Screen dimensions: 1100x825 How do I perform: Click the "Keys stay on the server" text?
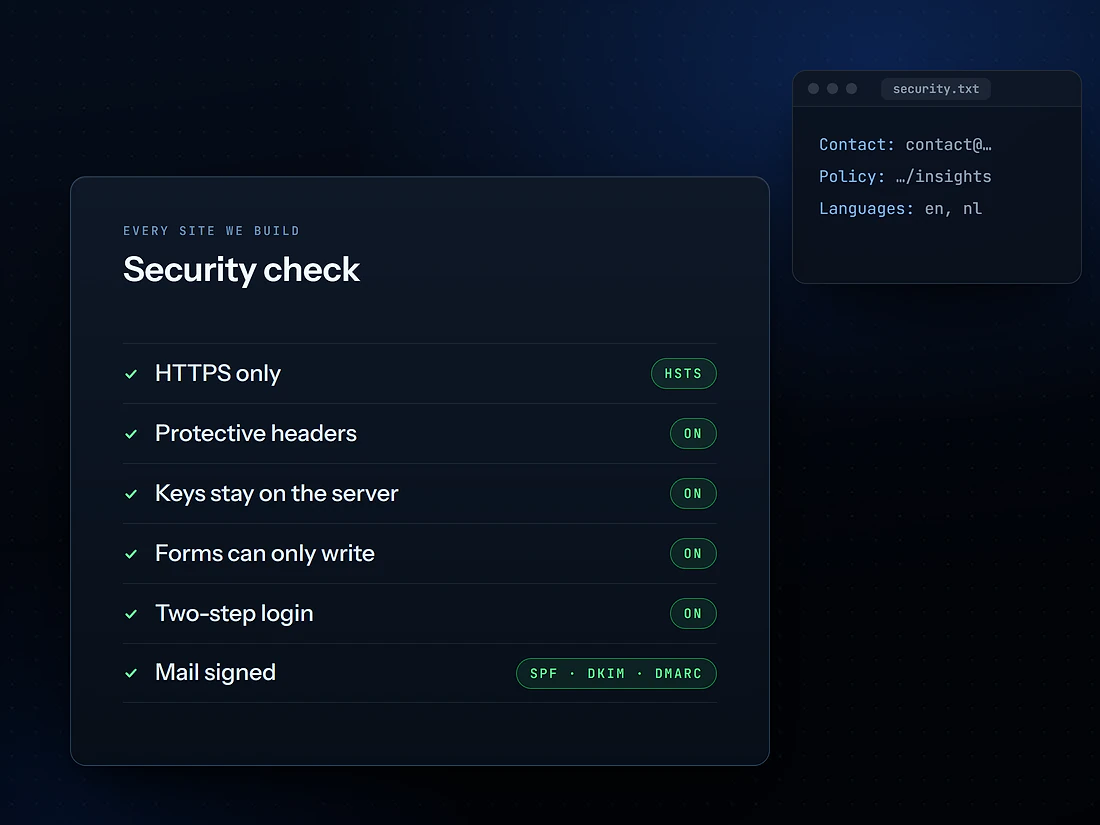pyautogui.click(x=276, y=493)
